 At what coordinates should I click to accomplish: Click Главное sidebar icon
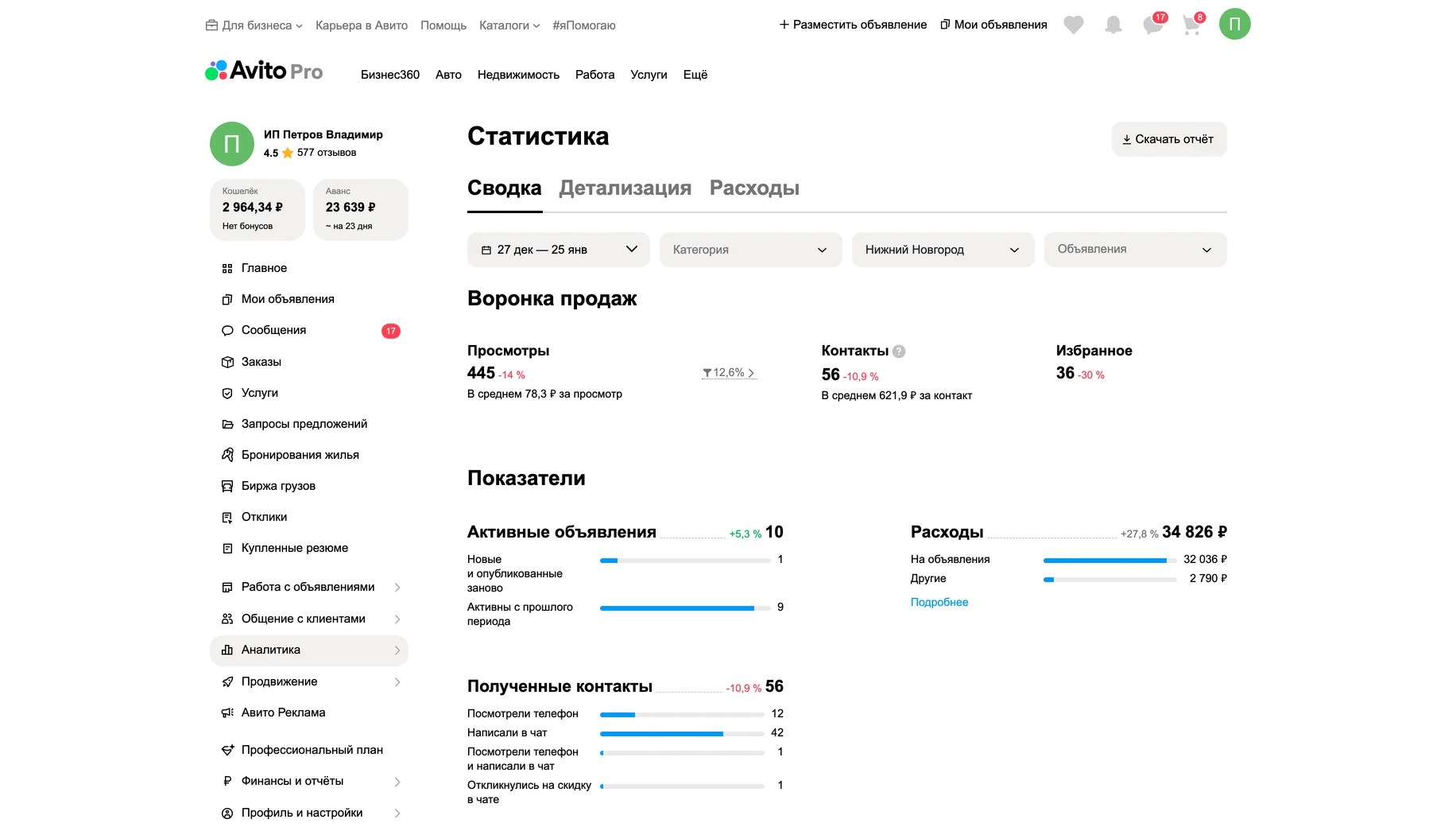tap(227, 269)
